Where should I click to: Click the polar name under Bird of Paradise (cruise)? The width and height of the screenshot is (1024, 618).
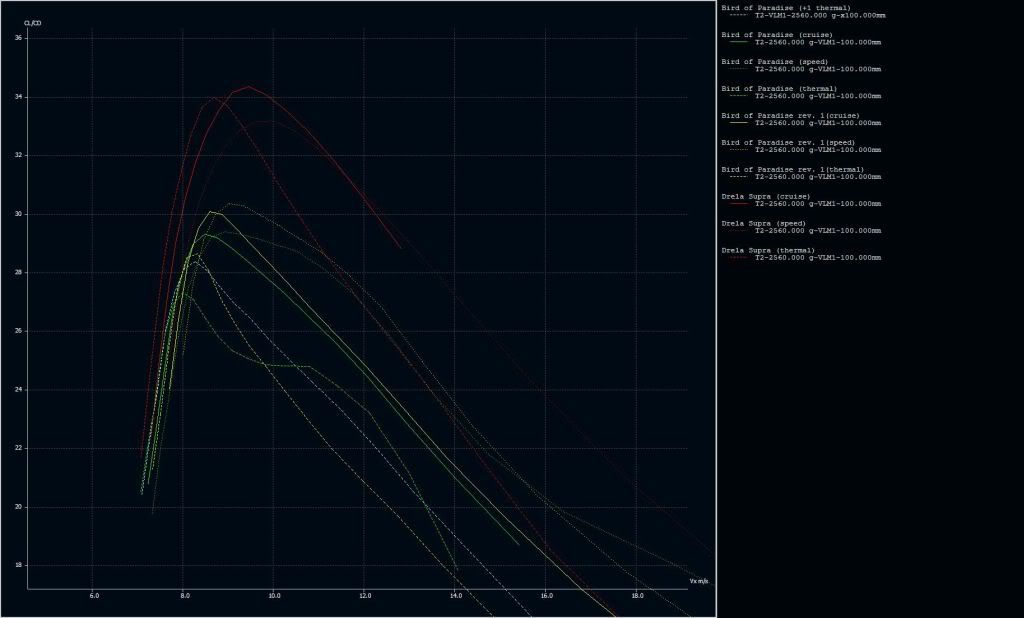pos(818,42)
